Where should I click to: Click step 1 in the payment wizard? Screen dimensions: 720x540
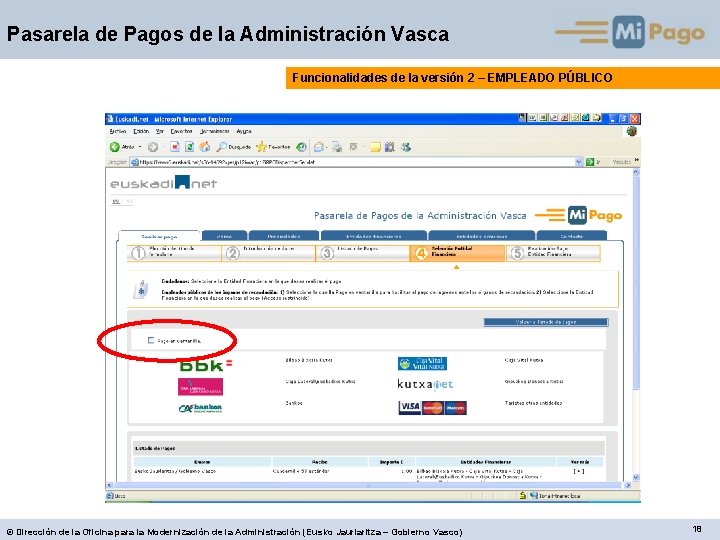pyautogui.click(x=174, y=253)
